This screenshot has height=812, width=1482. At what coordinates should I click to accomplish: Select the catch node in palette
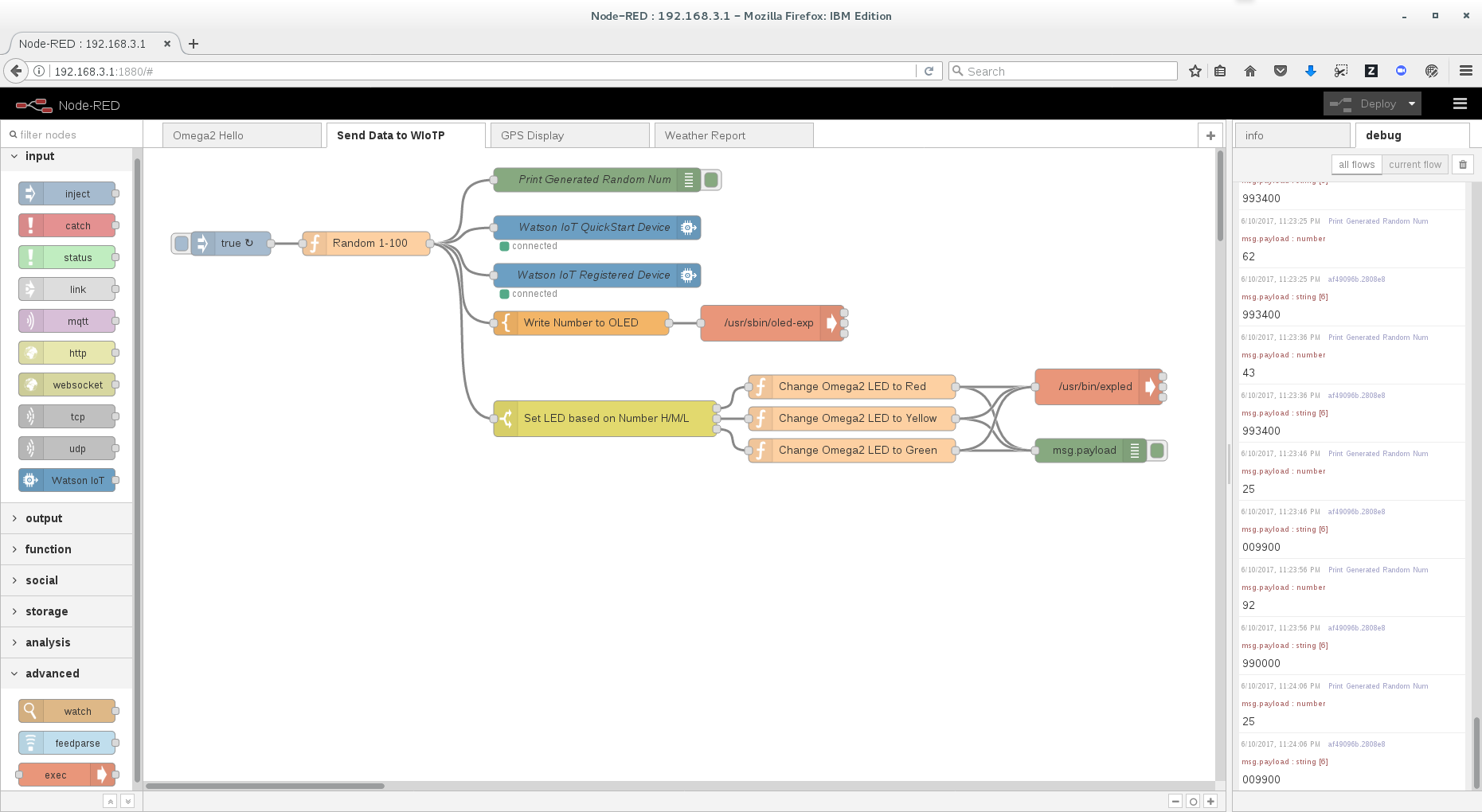[x=67, y=225]
